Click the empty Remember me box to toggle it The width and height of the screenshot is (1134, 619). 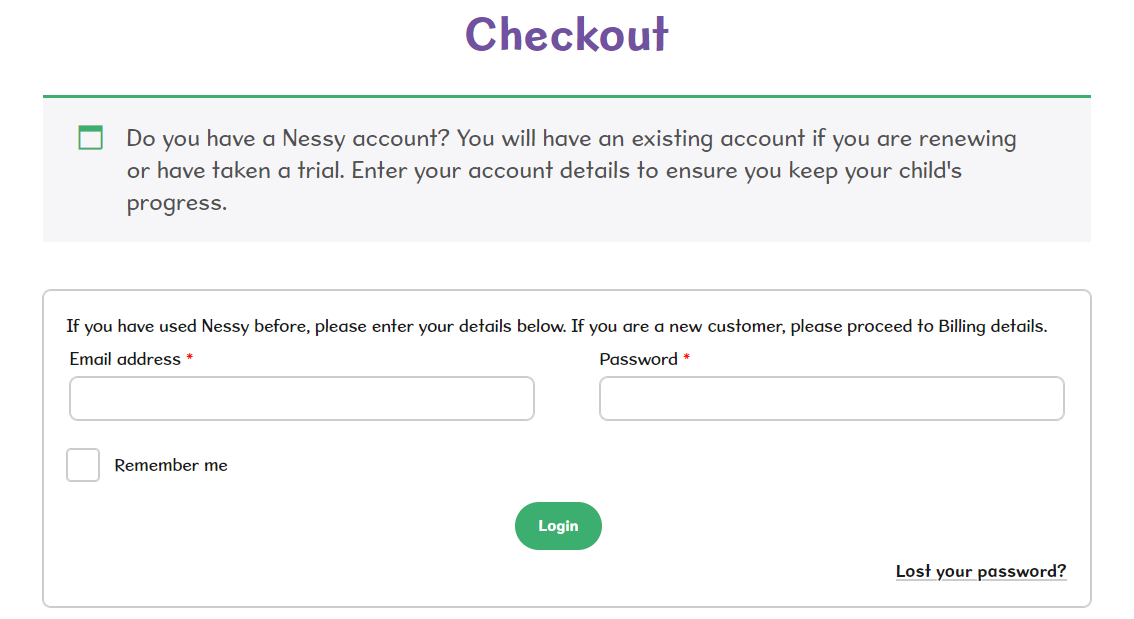click(x=83, y=464)
